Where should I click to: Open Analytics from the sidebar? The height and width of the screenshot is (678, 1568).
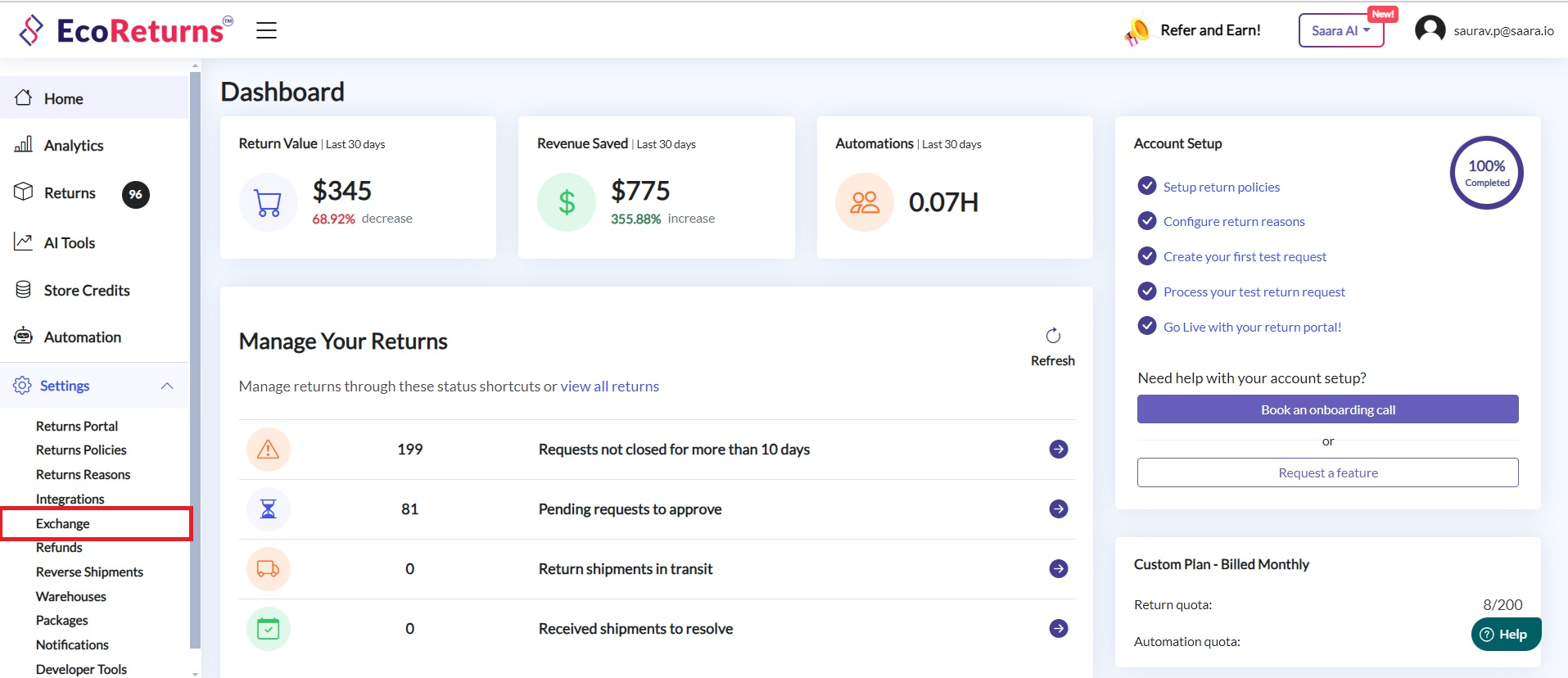tap(74, 146)
